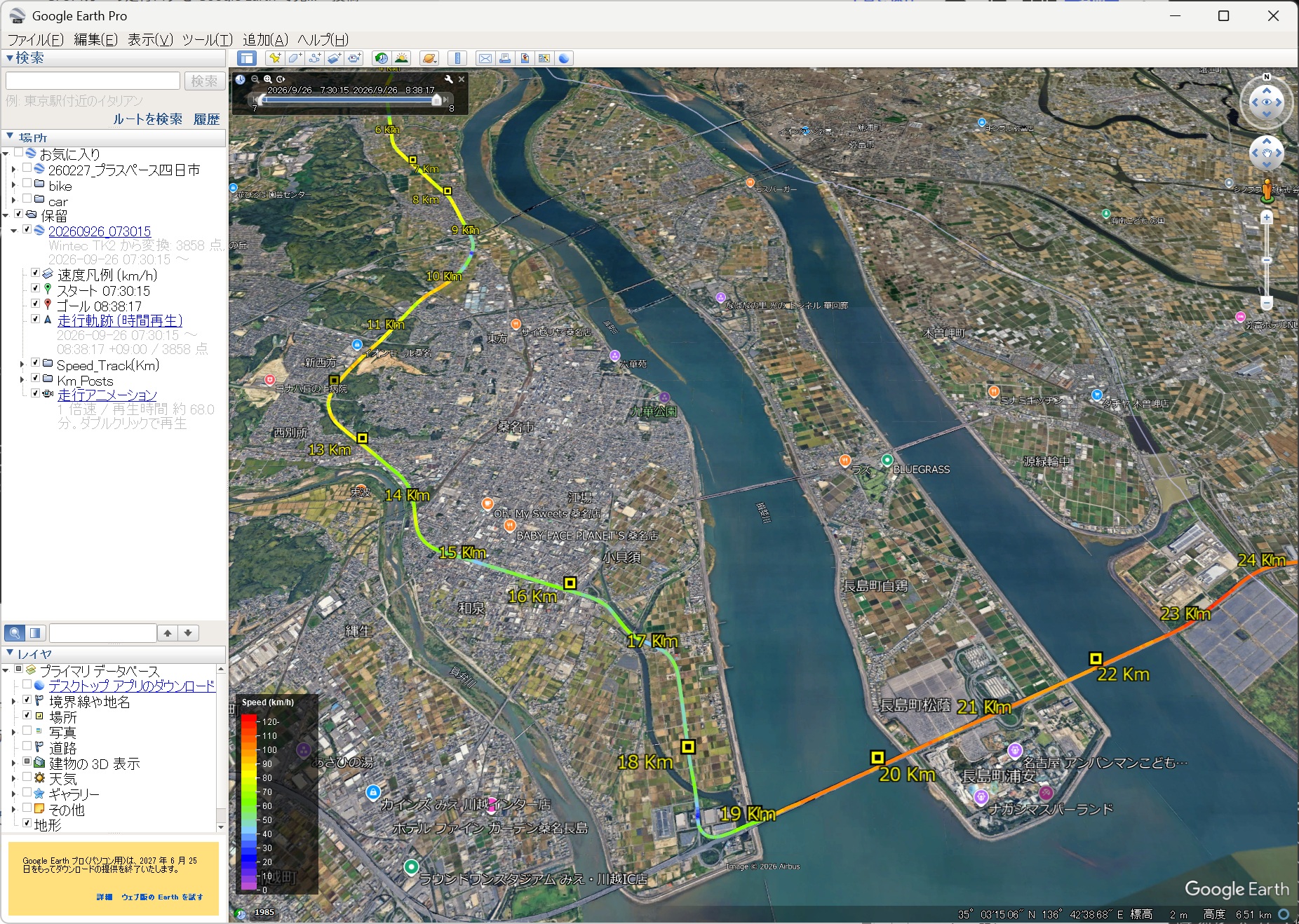Screen dimensions: 1299x924
Task: Collapse the 検索 panel header
Action: [x=114, y=58]
